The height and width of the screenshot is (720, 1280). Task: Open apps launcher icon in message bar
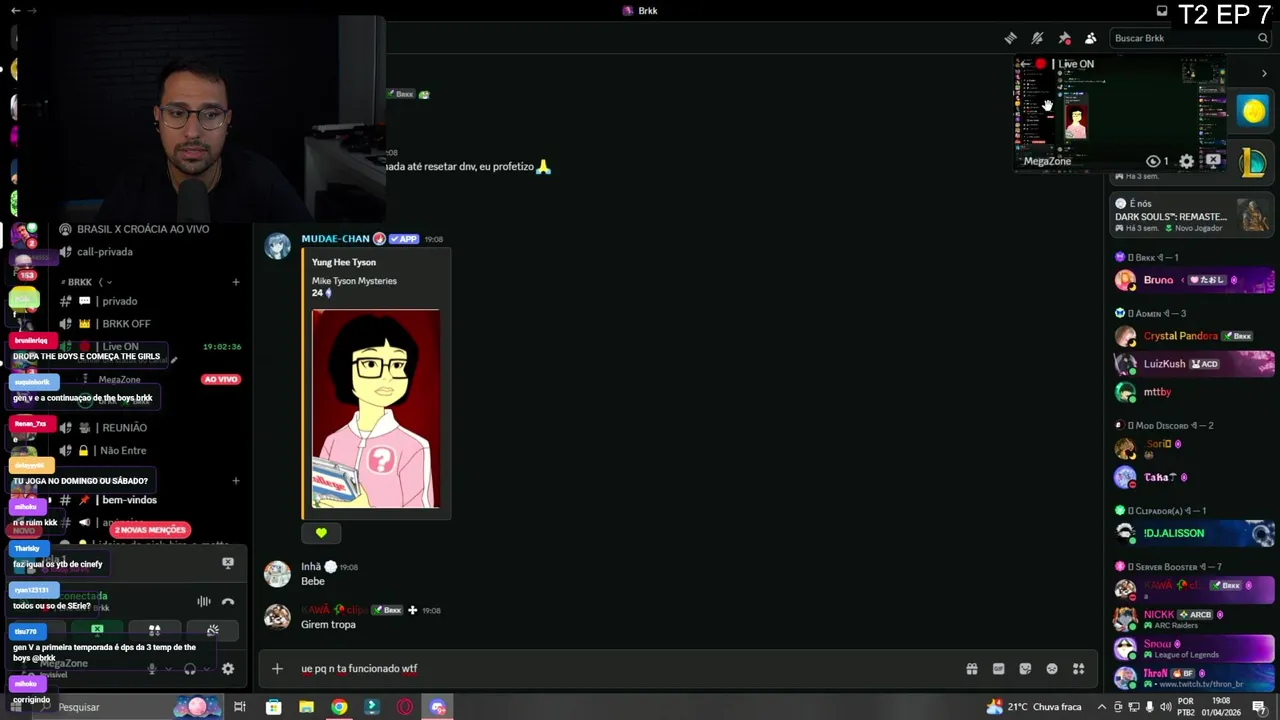pos(1079,669)
